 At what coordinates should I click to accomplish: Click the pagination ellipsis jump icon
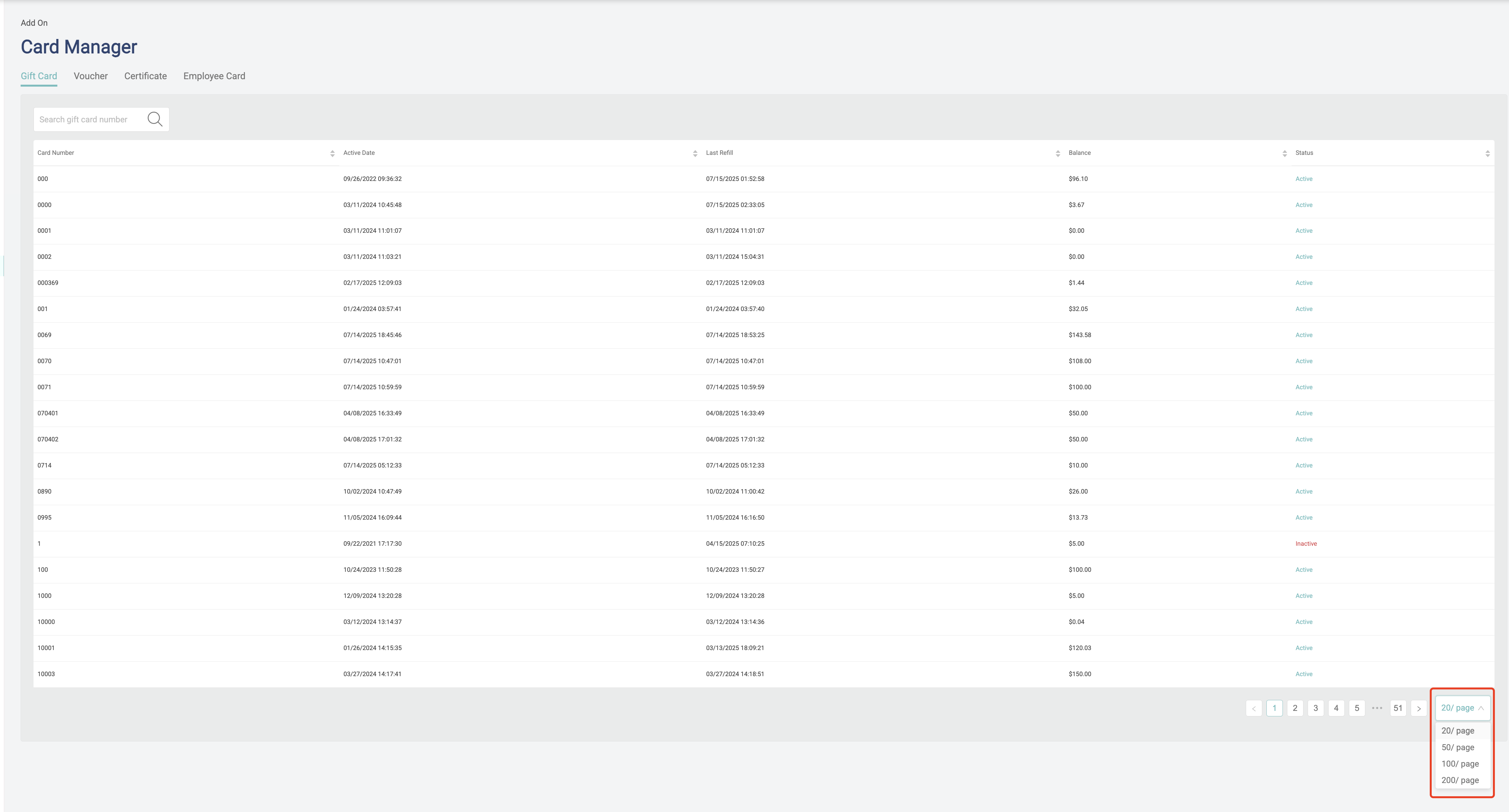[x=1377, y=708]
